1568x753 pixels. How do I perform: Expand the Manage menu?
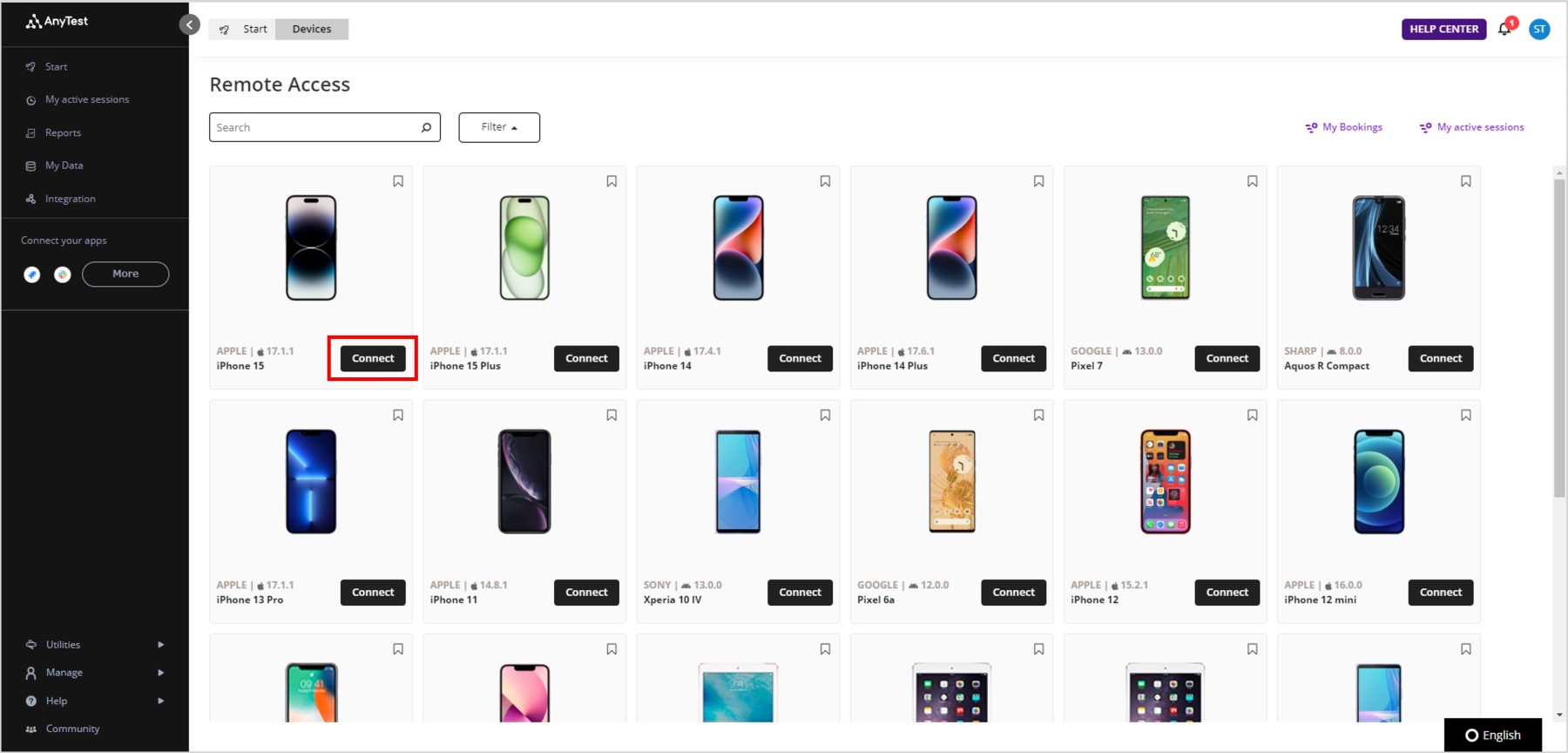click(94, 673)
